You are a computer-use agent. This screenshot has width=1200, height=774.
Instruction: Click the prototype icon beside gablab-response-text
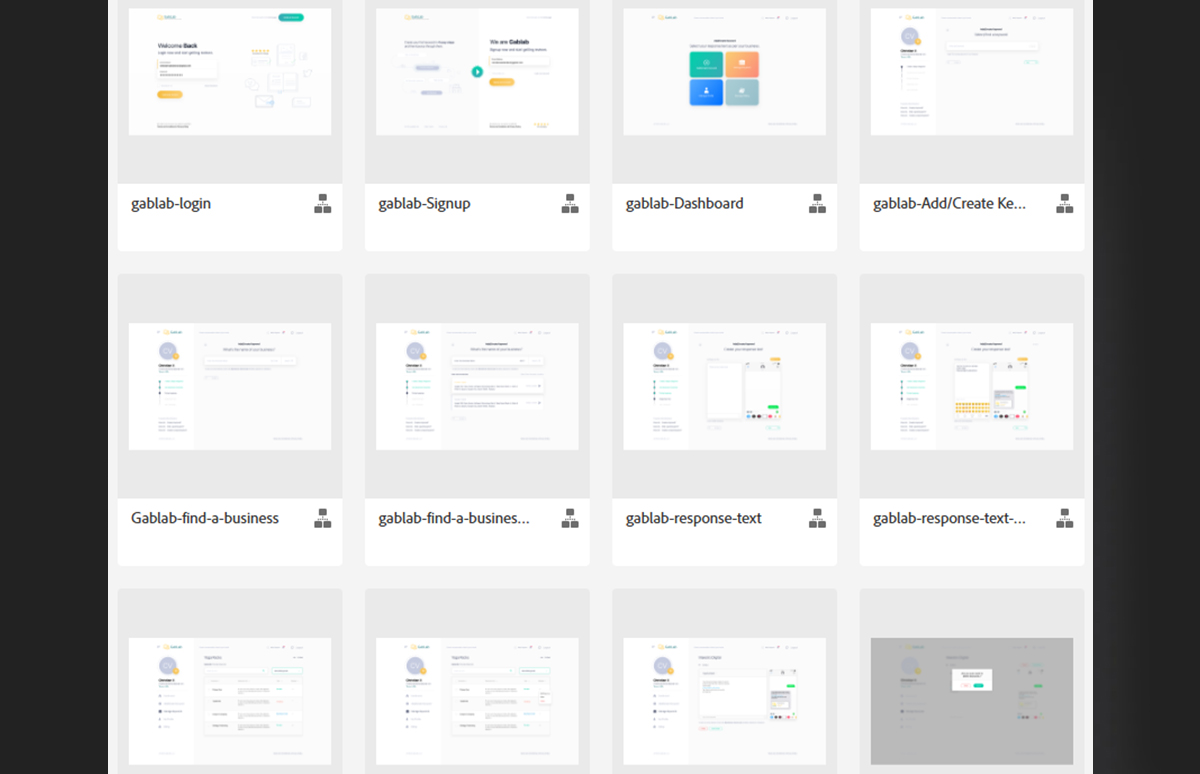818,518
